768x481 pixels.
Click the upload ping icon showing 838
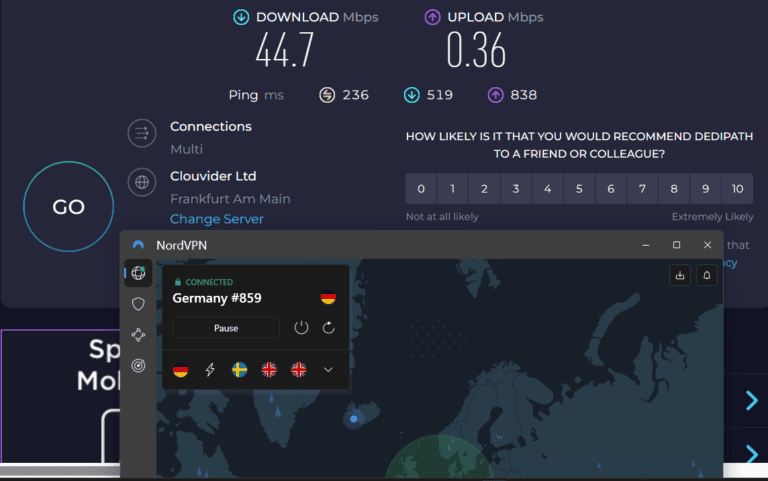pos(496,95)
